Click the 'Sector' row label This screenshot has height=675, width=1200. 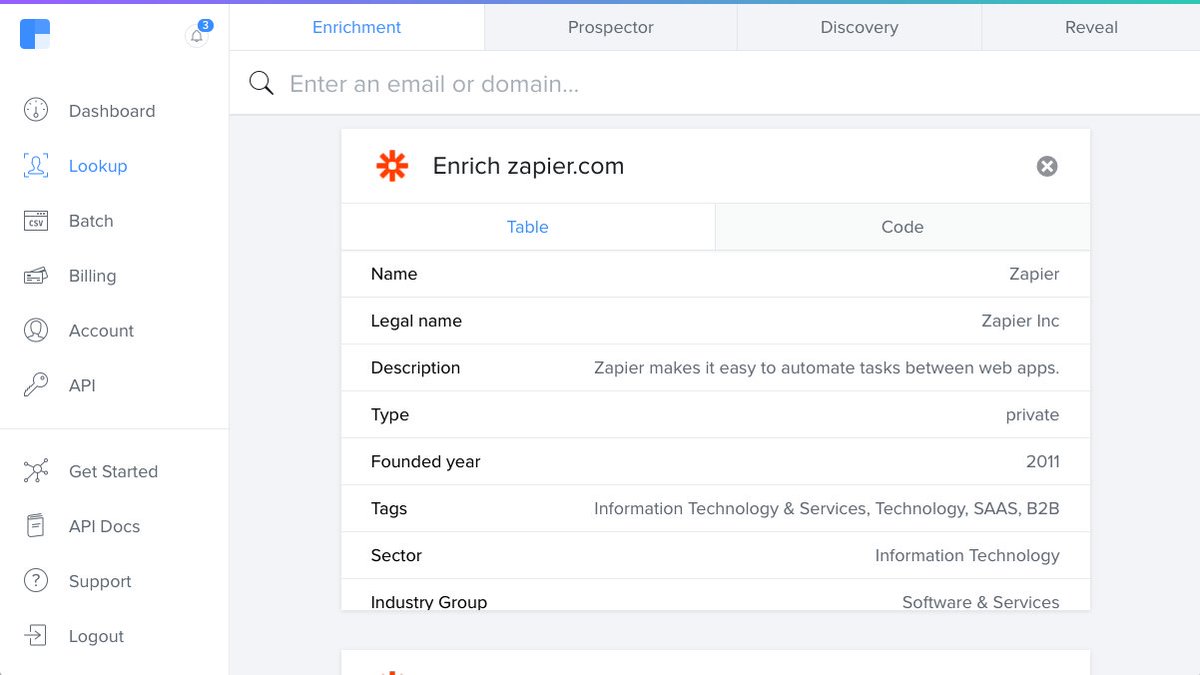click(x=396, y=556)
